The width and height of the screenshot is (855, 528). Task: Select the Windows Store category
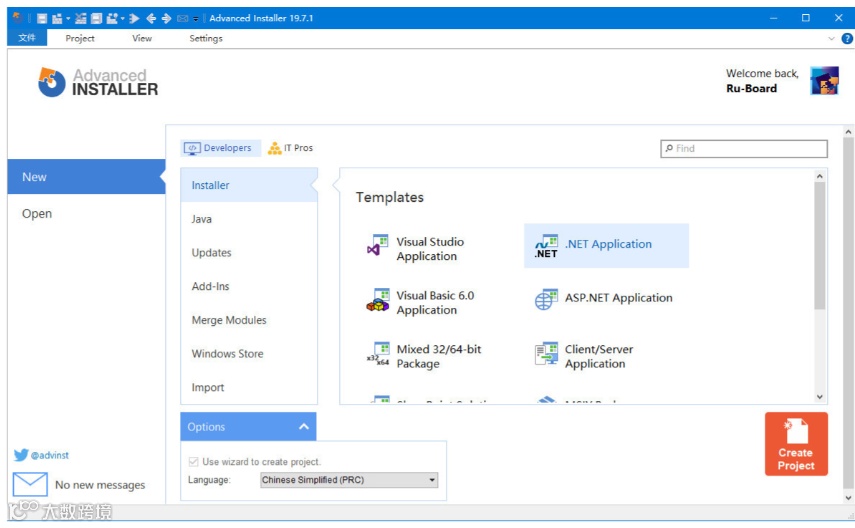[249, 353]
